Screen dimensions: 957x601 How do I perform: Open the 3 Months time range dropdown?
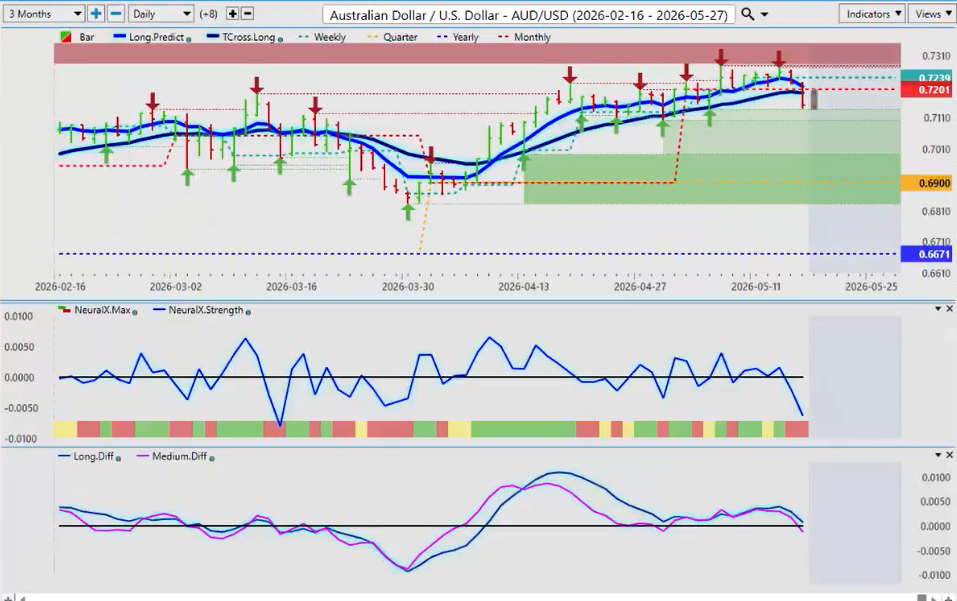click(x=43, y=13)
